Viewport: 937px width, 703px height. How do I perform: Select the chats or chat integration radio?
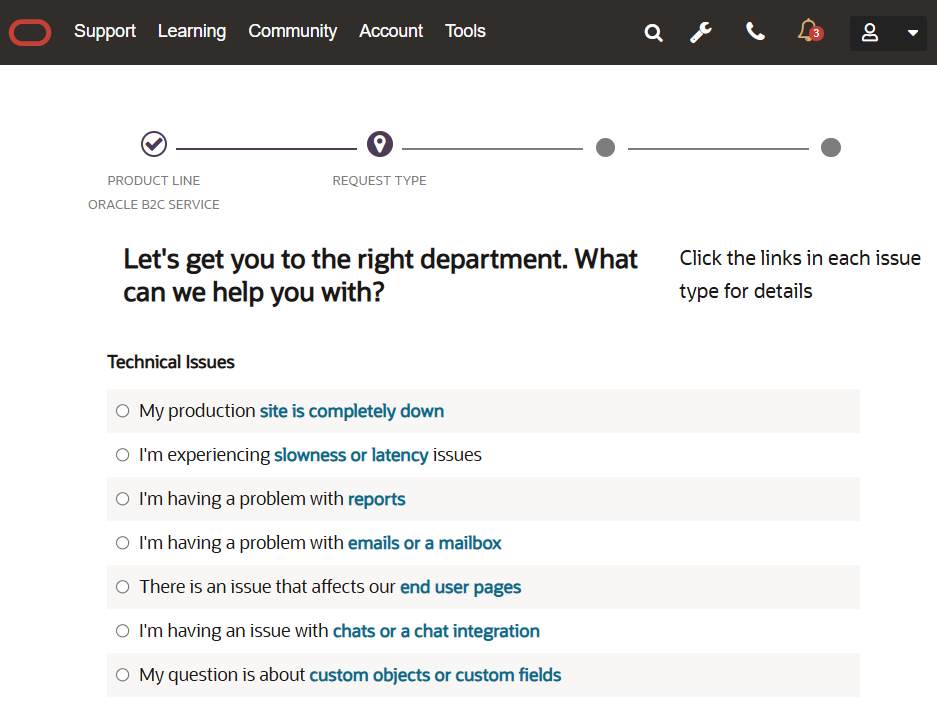123,631
